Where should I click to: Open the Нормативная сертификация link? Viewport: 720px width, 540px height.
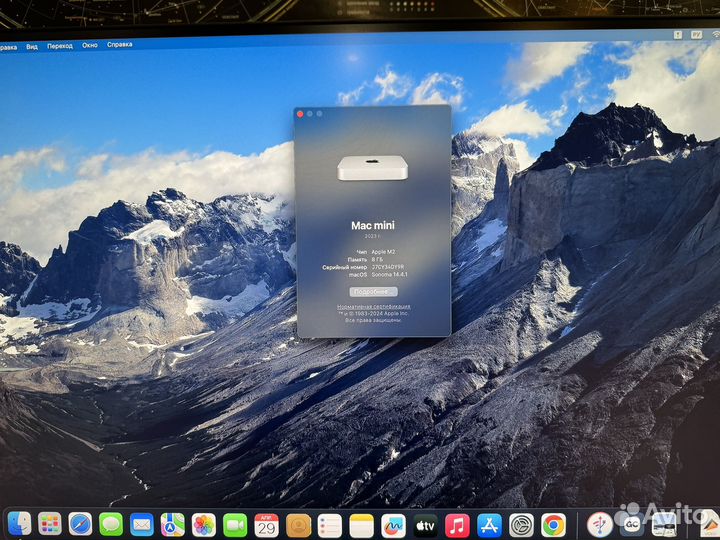[374, 307]
